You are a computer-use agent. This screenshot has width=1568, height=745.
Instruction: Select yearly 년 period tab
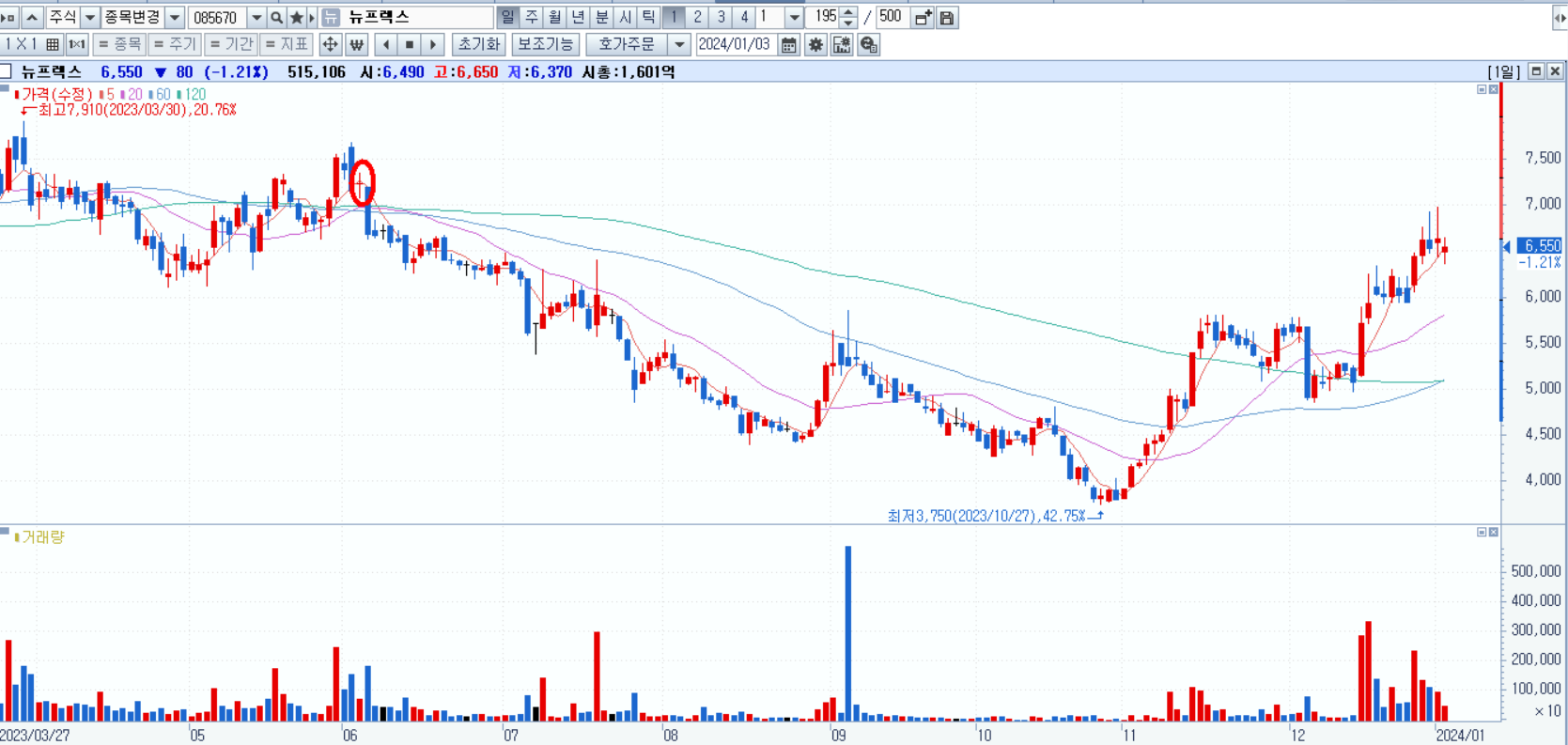coord(579,17)
